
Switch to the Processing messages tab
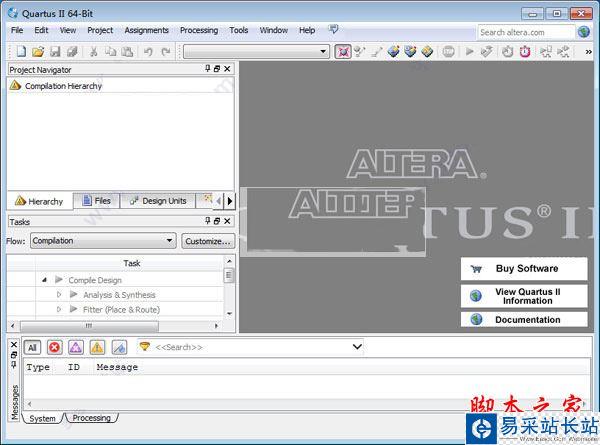[x=91, y=418]
